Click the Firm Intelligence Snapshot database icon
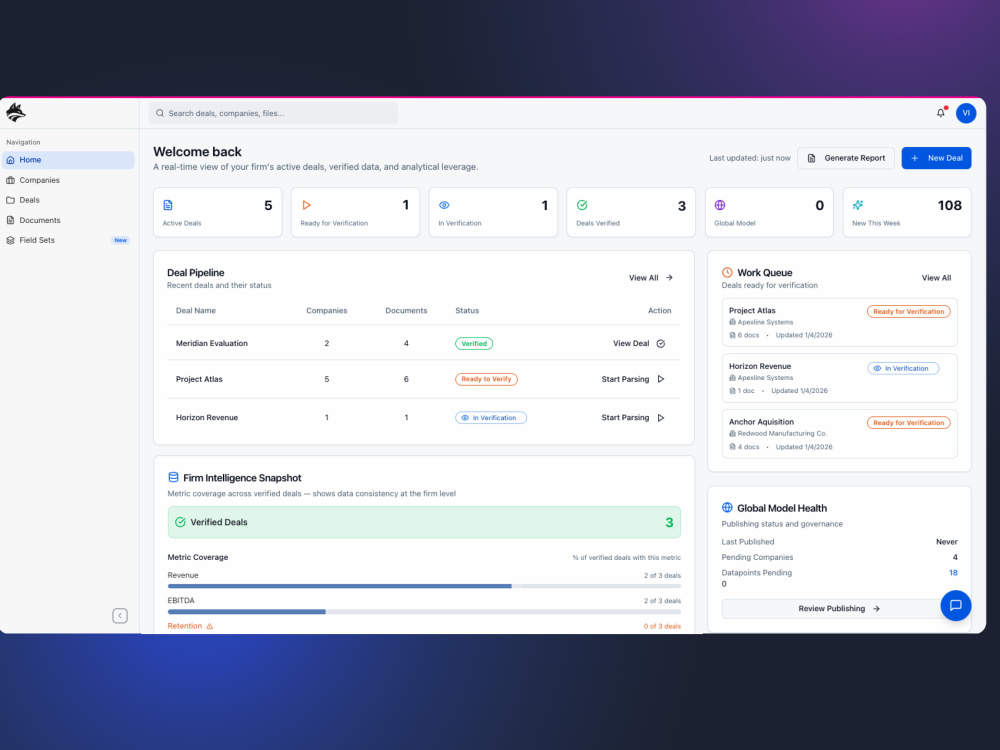The width and height of the screenshot is (1000, 750). coord(173,477)
